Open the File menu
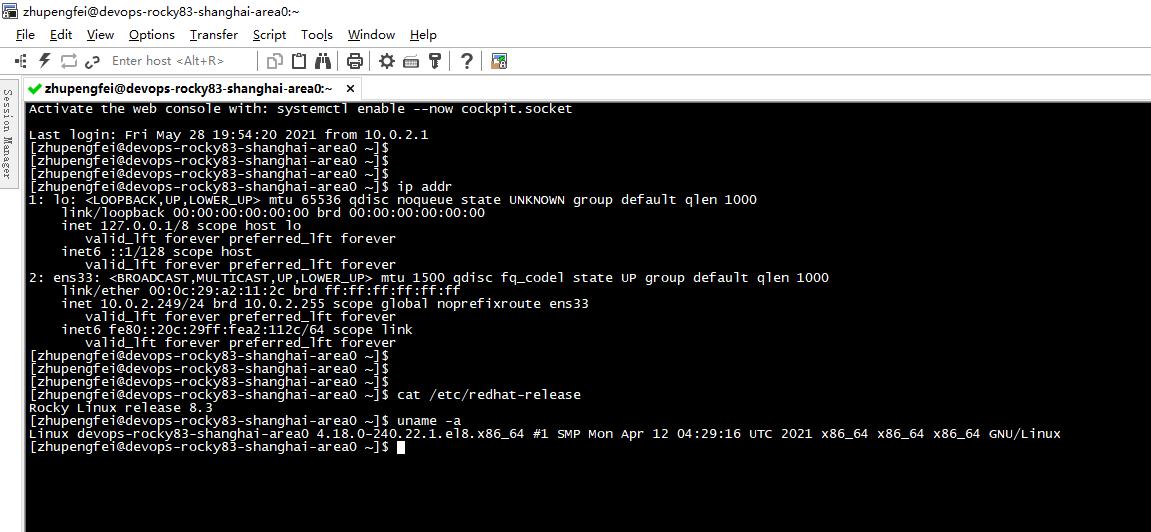The height and width of the screenshot is (532, 1151). (25, 34)
